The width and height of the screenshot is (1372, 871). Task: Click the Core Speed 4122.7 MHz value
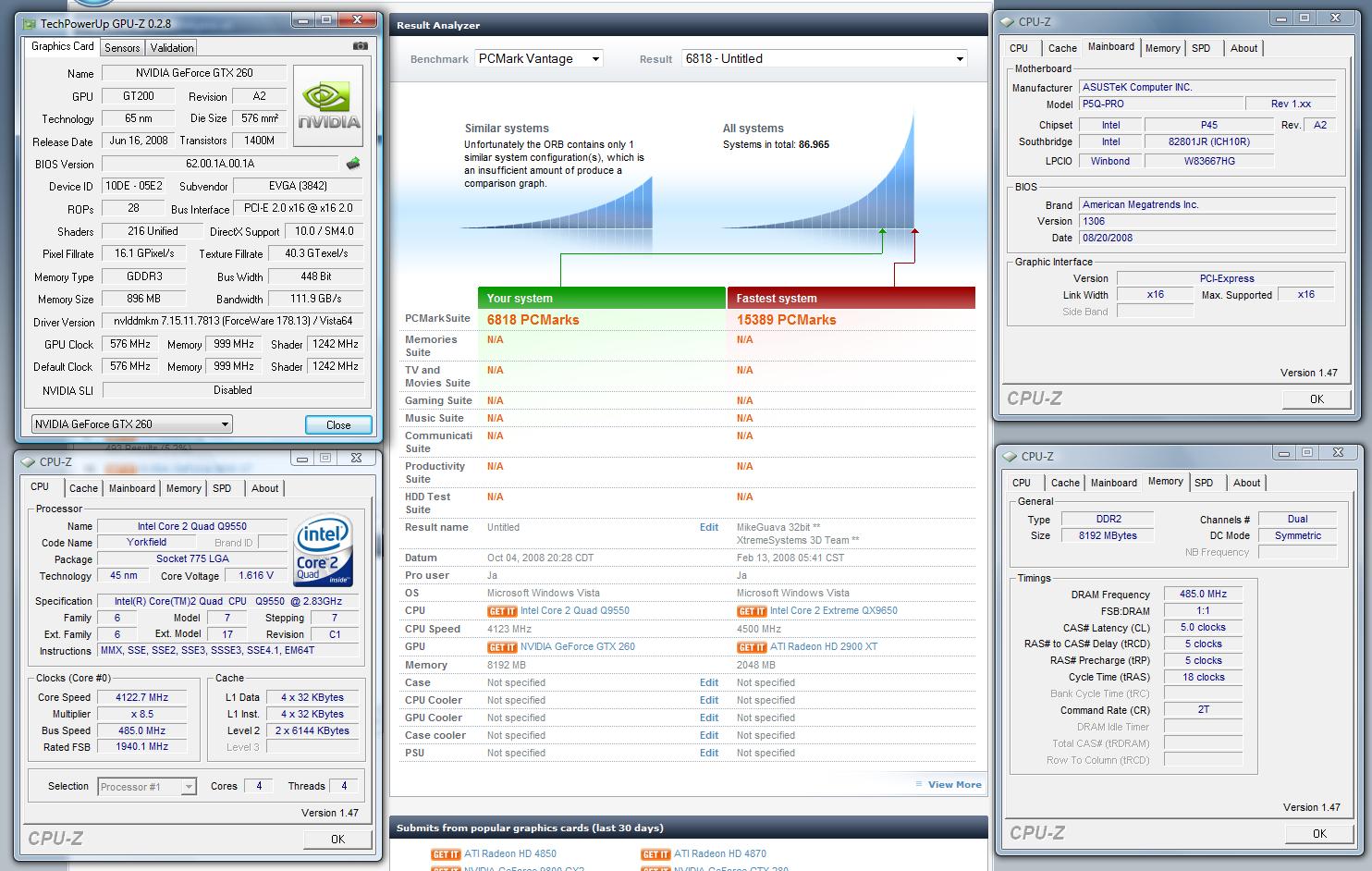142,698
